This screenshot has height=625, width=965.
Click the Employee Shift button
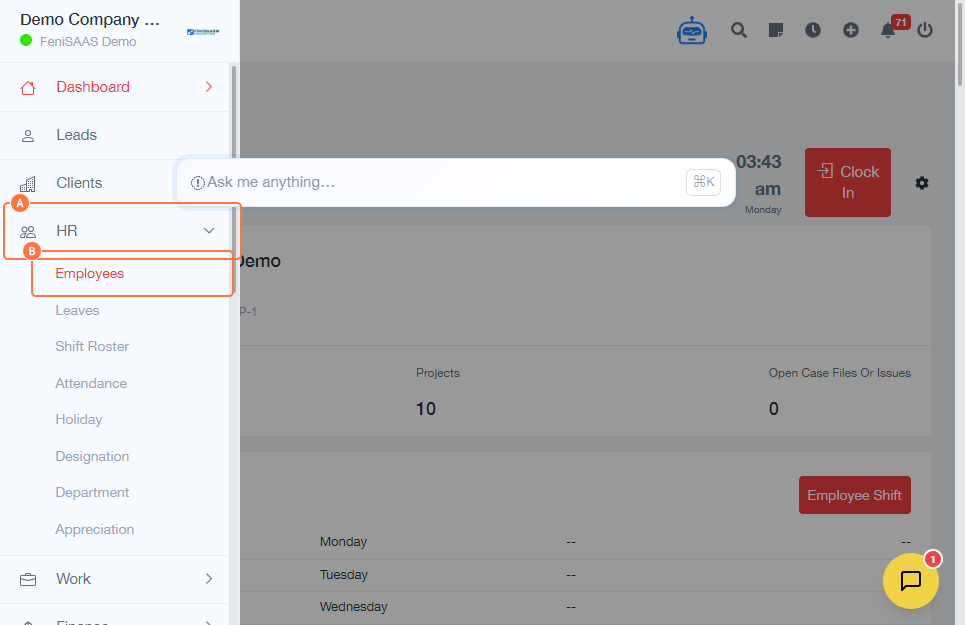pos(854,495)
